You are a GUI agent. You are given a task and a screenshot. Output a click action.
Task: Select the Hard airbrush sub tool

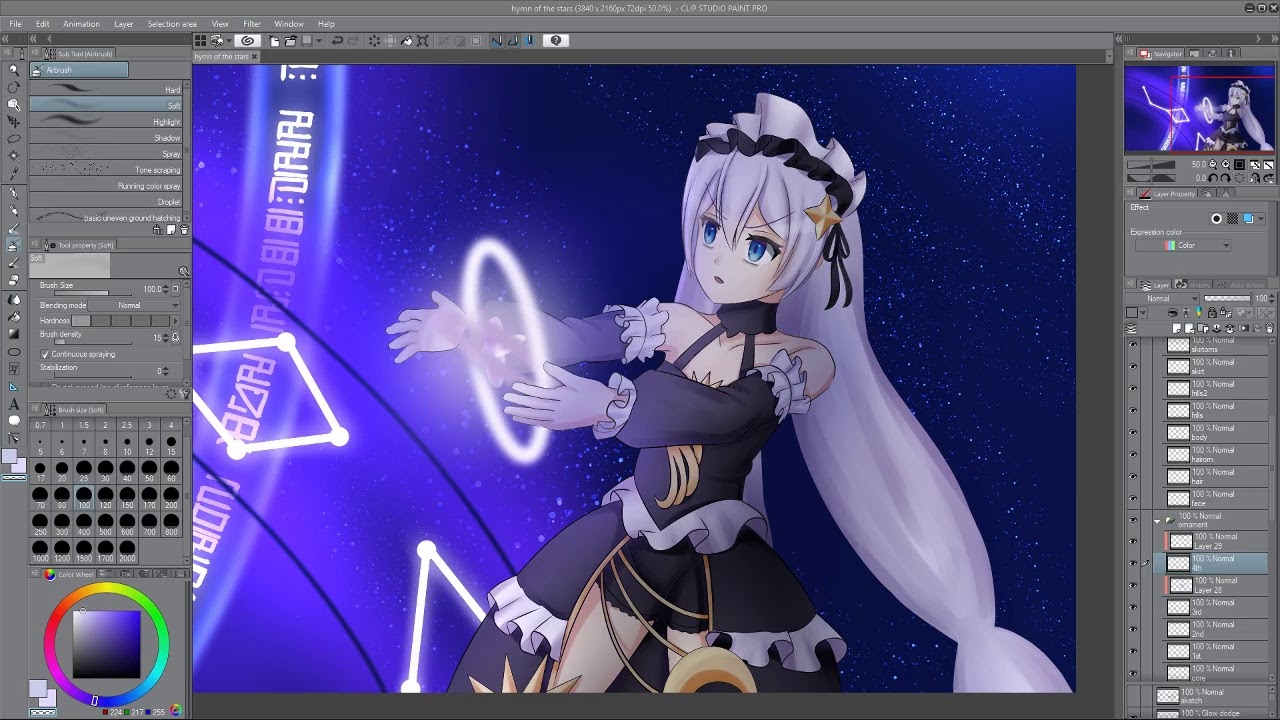[x=105, y=89]
